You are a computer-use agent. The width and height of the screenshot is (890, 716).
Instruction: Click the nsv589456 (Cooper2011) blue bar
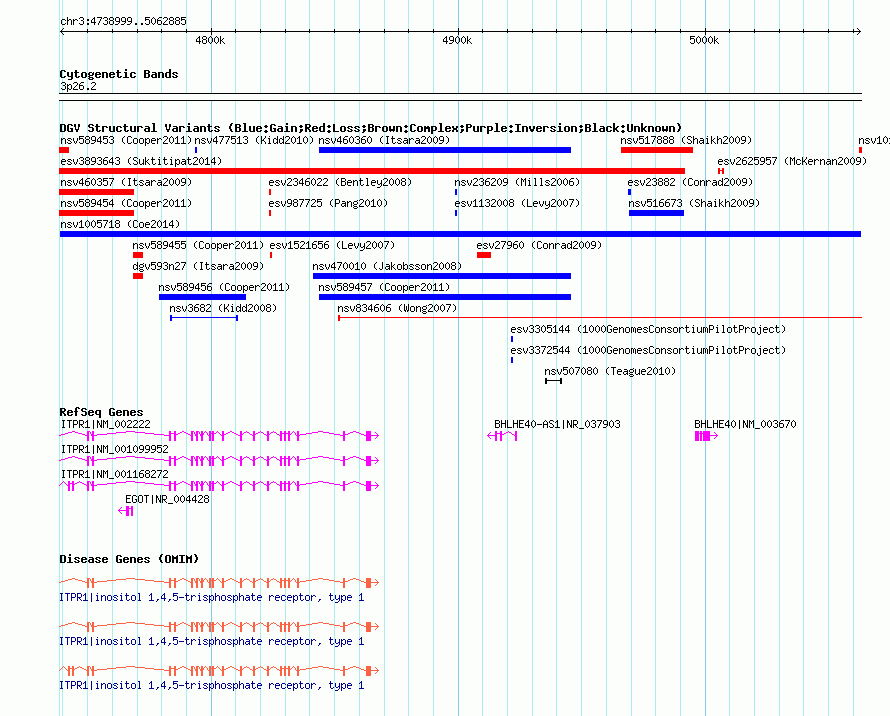pyautogui.click(x=202, y=297)
